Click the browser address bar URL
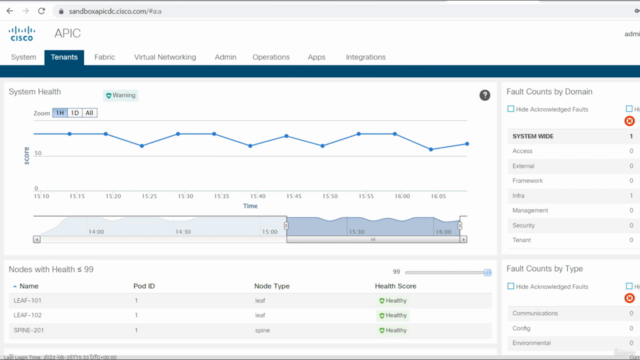Screen dimensions: 640x360 pyautogui.click(x=115, y=11)
